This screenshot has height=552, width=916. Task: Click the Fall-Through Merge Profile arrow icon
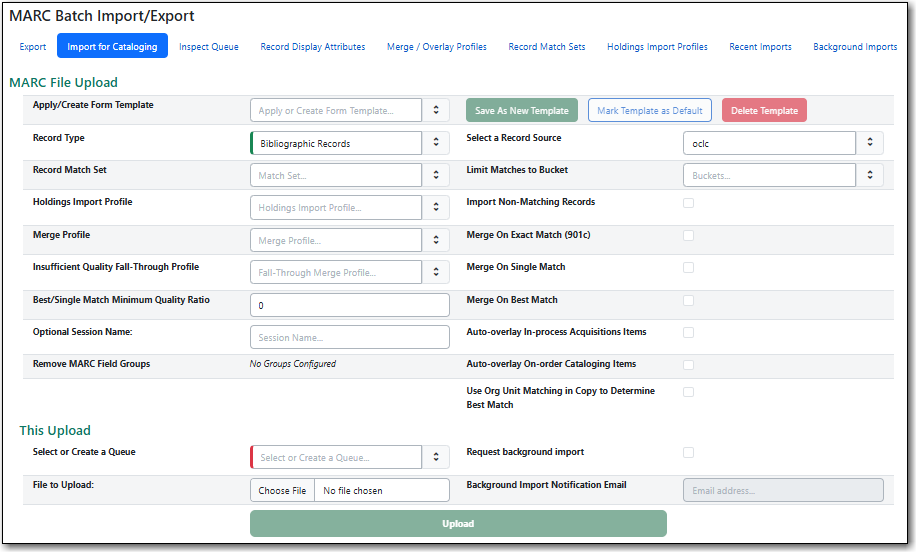pyautogui.click(x=436, y=272)
